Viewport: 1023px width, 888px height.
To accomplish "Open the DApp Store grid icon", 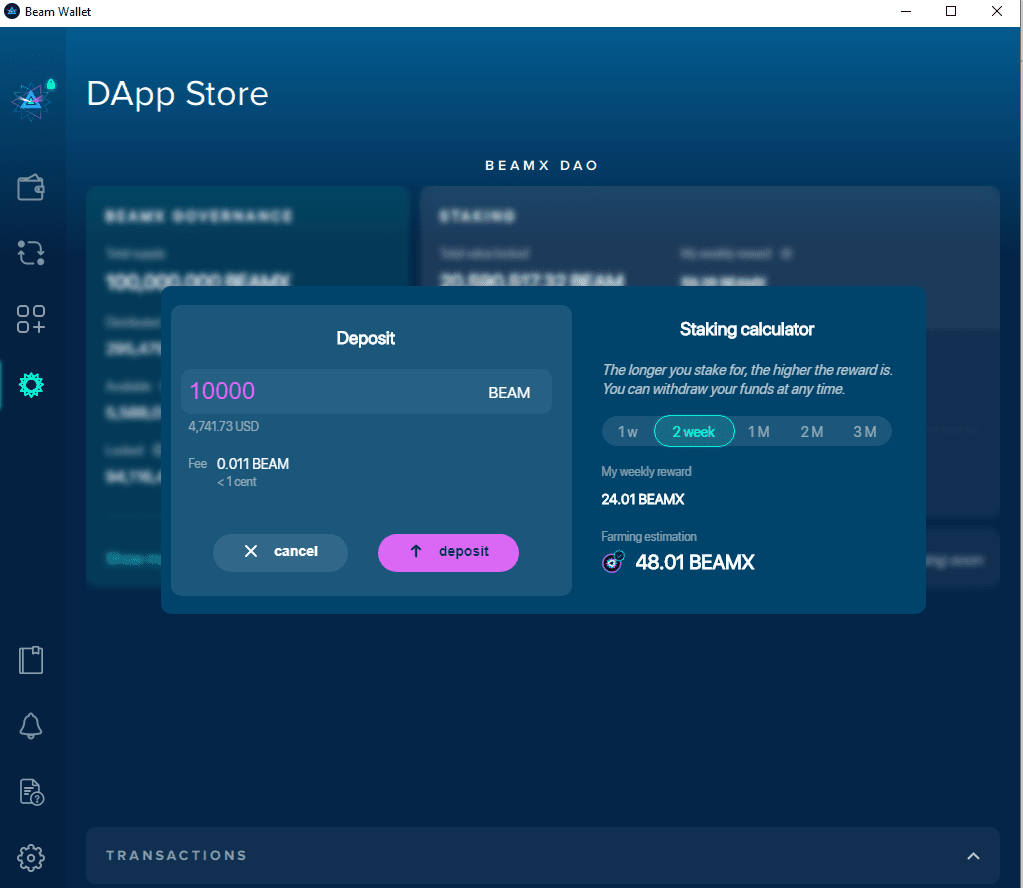I will coord(31,319).
